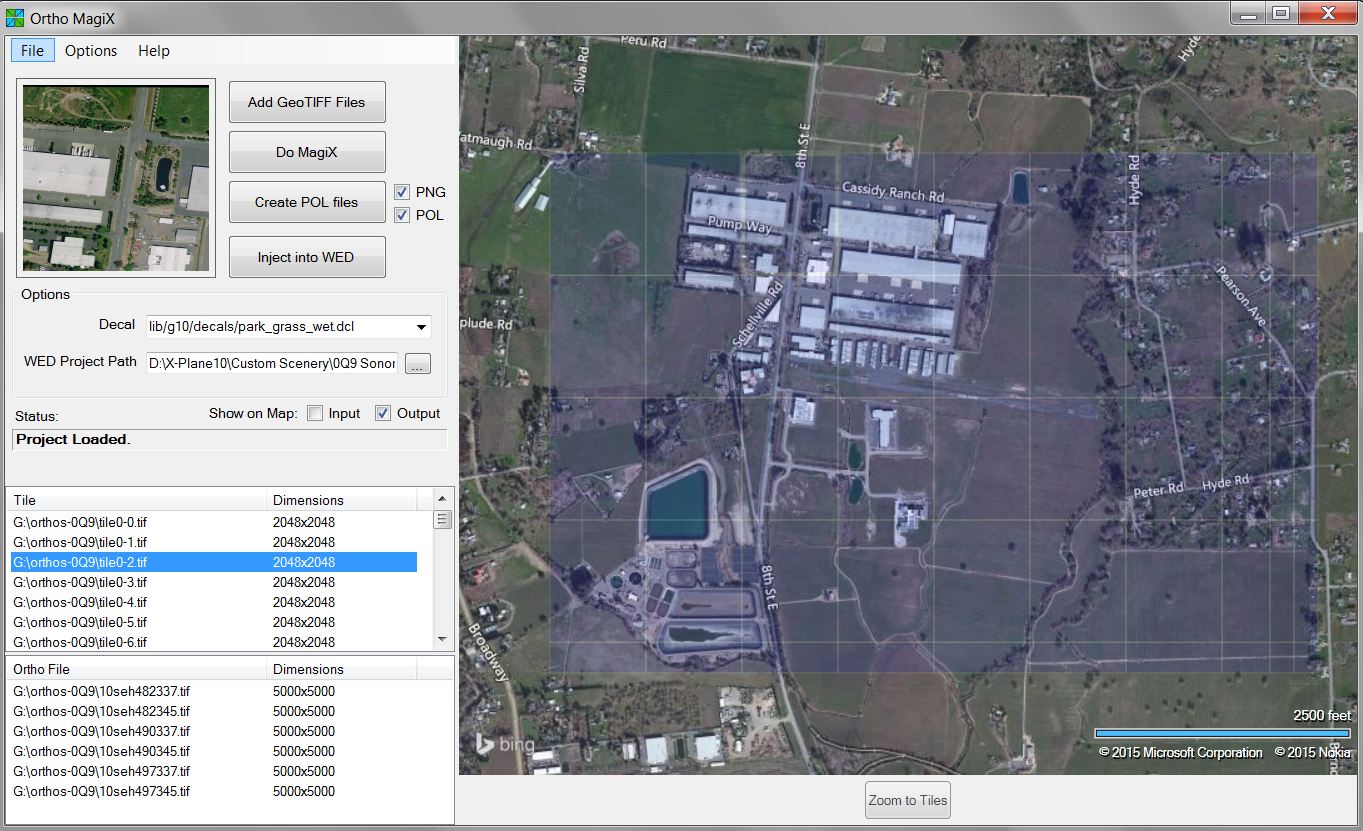The image size is (1363, 831).
Task: Uncheck the POL checkbox
Action: click(402, 215)
